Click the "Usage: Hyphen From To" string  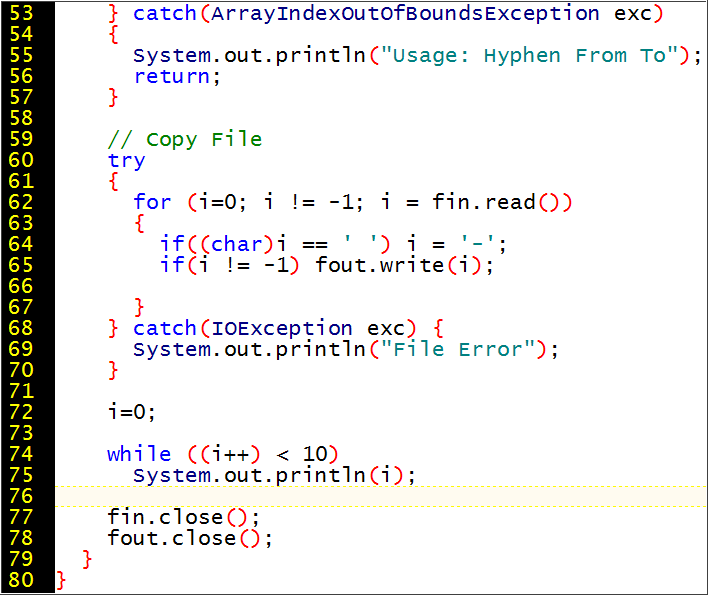[x=530, y=56]
